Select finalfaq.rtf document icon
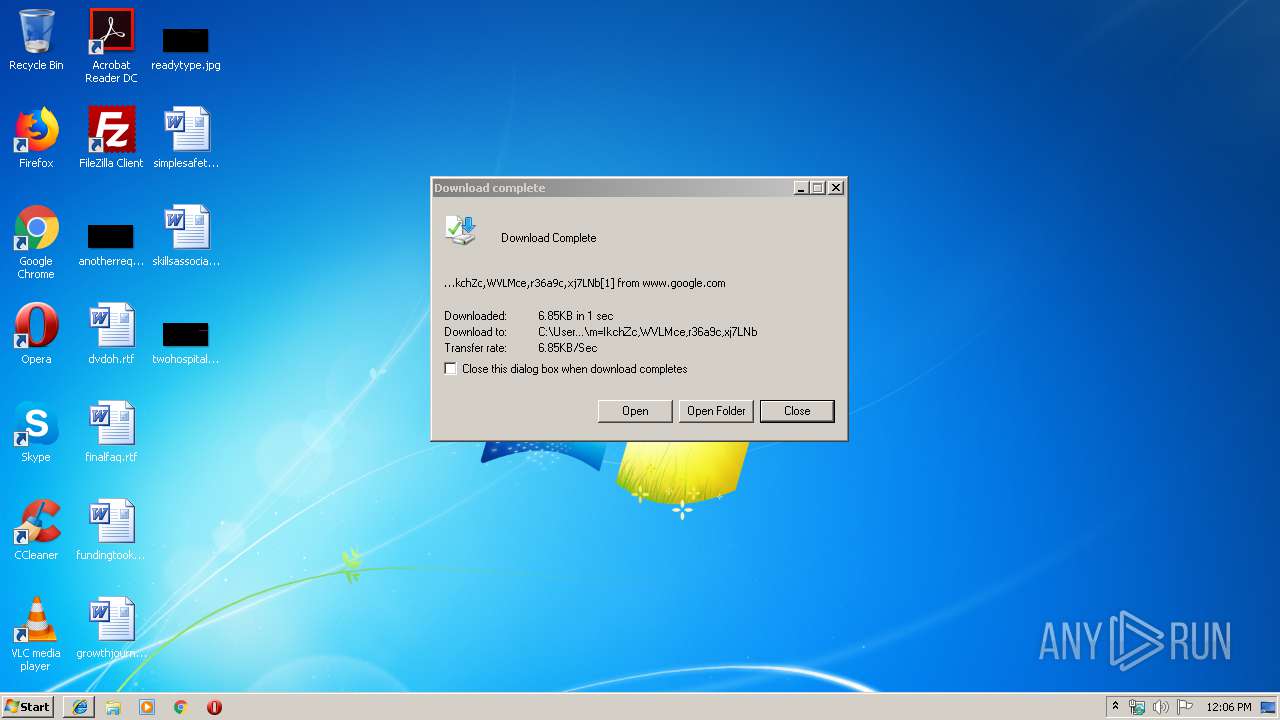This screenshot has height=720, width=1280. 111,432
